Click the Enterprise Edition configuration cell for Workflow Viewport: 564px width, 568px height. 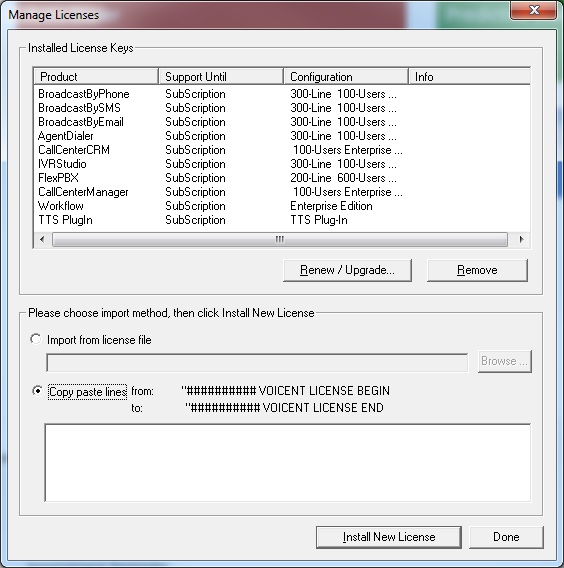331,206
